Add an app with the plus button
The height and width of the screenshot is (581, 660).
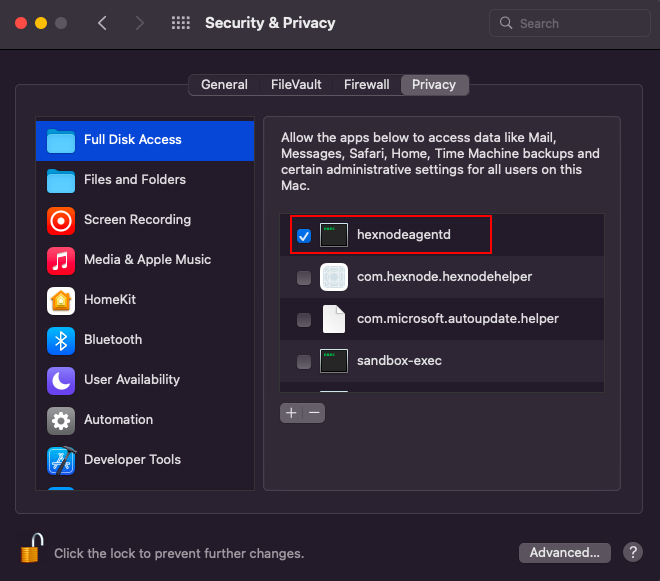[291, 413]
